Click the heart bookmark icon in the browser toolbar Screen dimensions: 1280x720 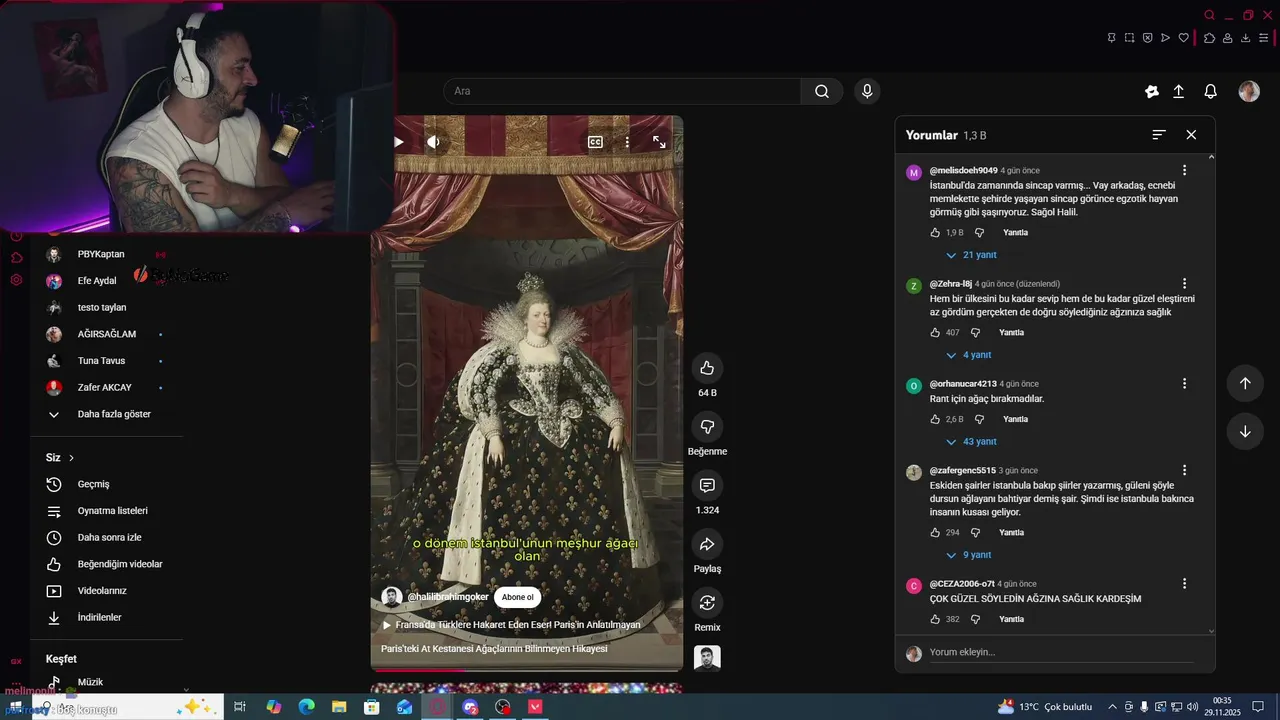click(x=1184, y=38)
